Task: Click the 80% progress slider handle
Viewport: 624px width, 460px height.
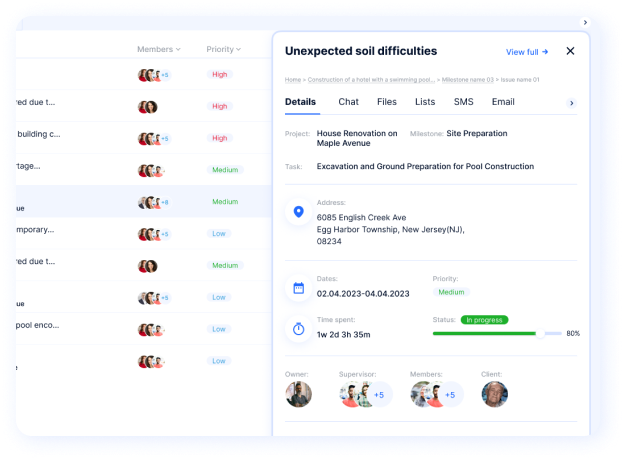Action: 541,333
